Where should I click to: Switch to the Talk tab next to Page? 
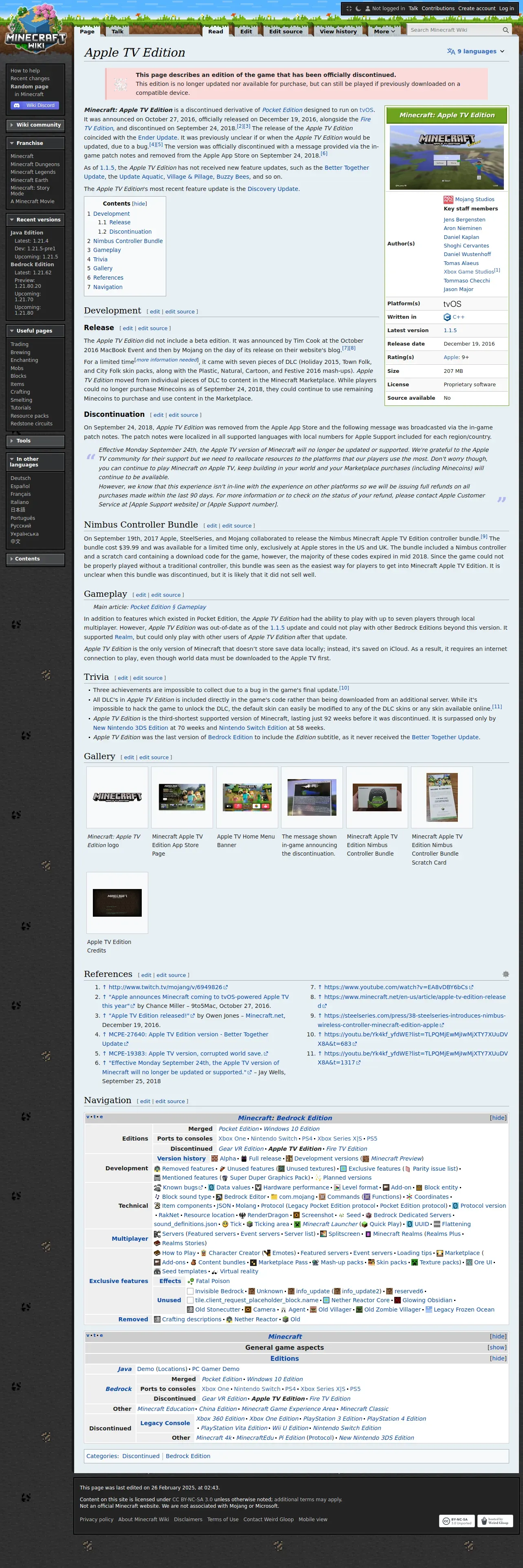(x=118, y=32)
